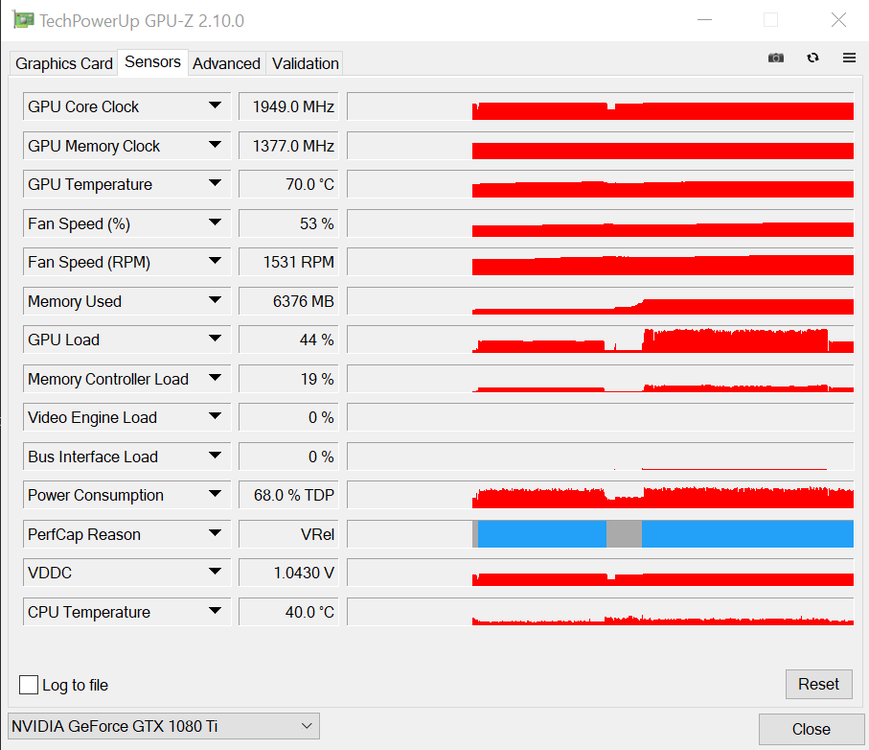
Task: Expand the Memory Used sensor dropdown
Action: (x=126, y=301)
